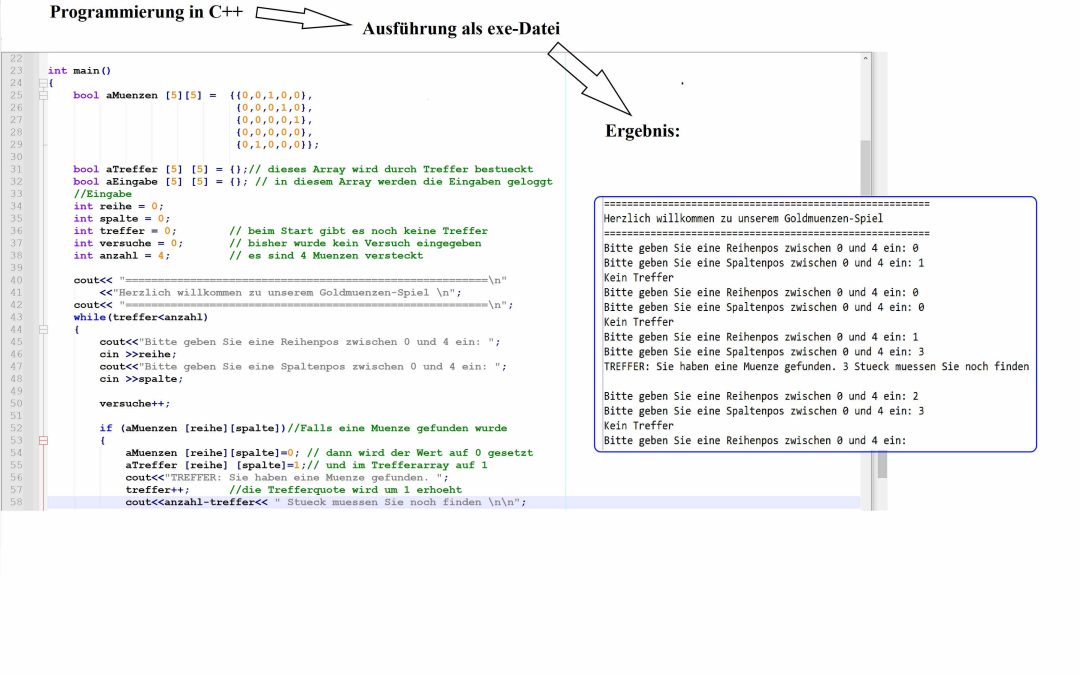Click line number 39 in the gutter
Screen dimensions: 1080x675
click(16, 267)
